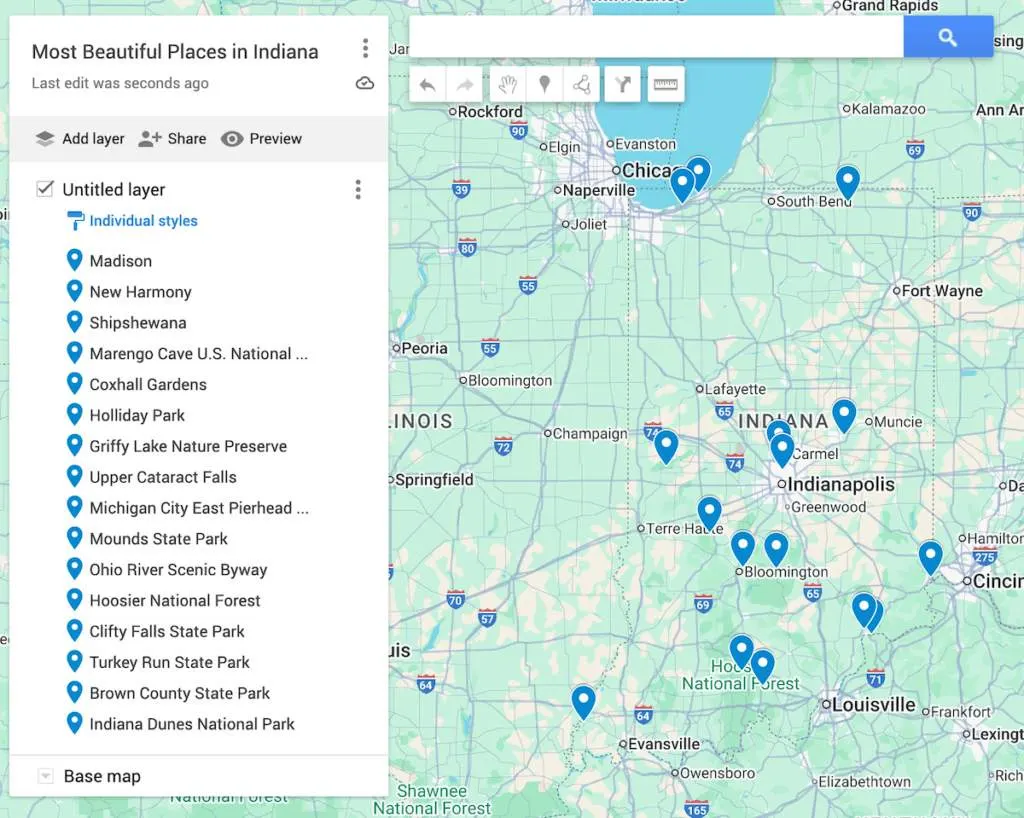The image size is (1024, 818).
Task: Select Shipshewana place entry
Action: pyautogui.click(x=138, y=322)
